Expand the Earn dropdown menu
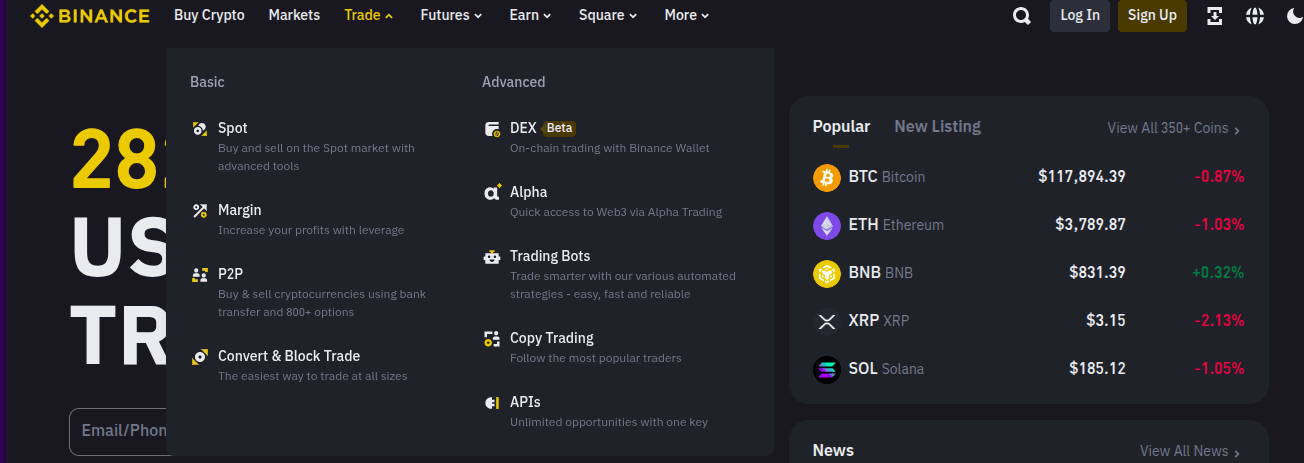Image resolution: width=1304 pixels, height=463 pixels. 530,15
